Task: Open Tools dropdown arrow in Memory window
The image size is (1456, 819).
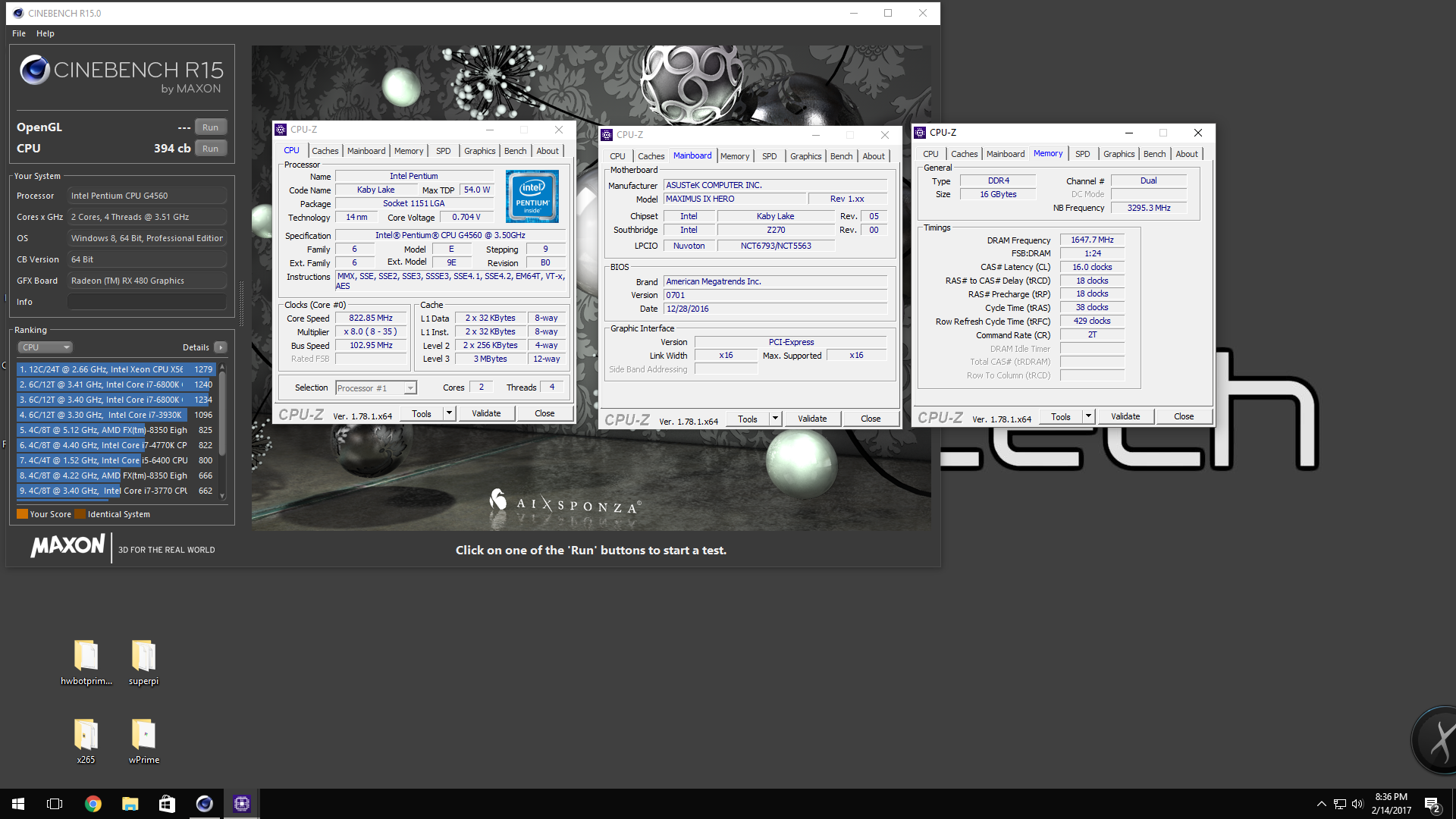Action: (x=1088, y=416)
